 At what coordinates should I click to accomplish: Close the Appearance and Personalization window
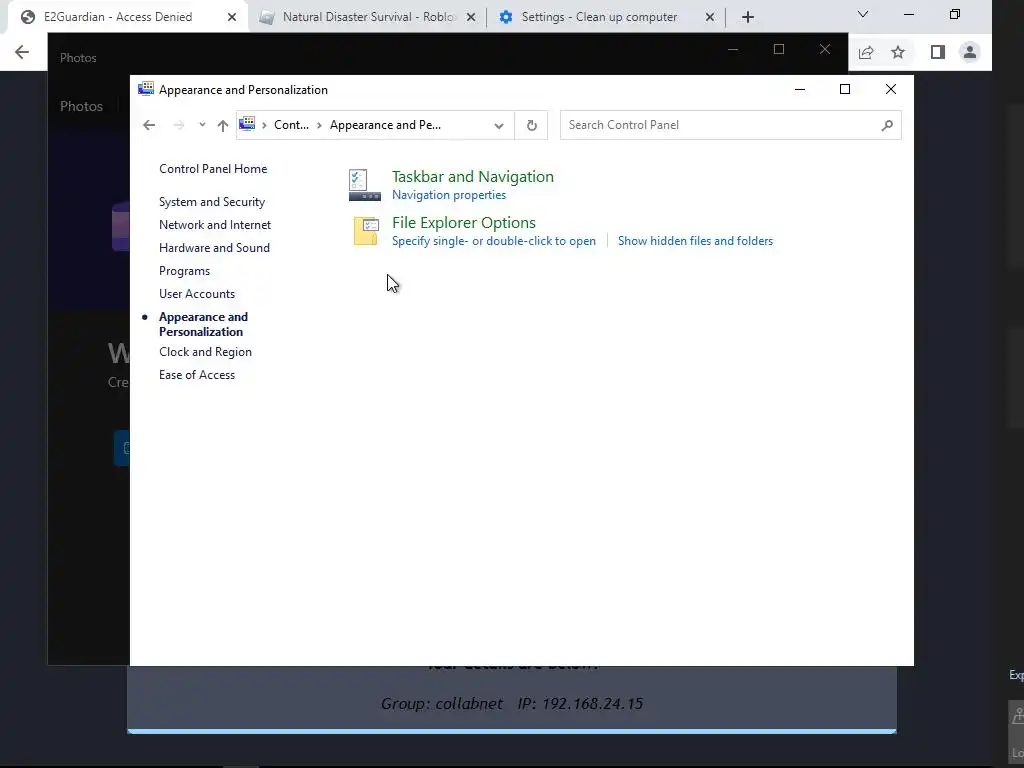tap(891, 89)
